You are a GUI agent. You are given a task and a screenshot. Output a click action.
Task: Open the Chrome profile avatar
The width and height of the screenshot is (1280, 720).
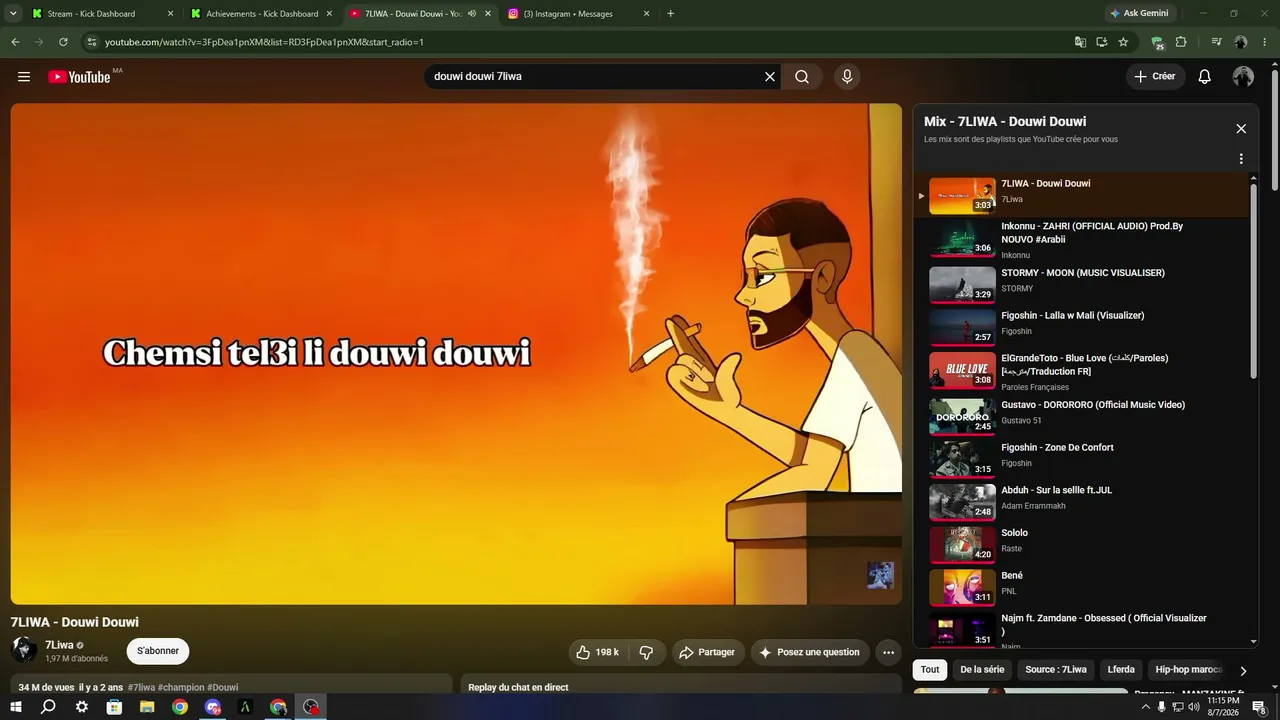(x=1241, y=42)
